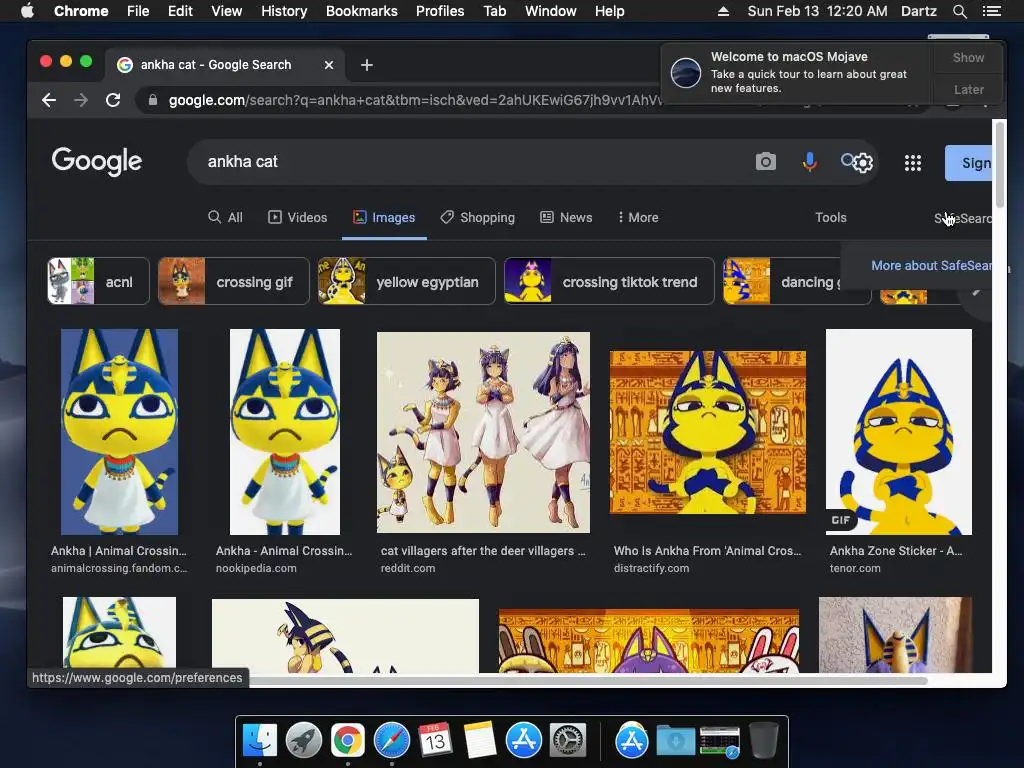Open More about SafeSearch link
This screenshot has height=768, width=1024.
coord(931,266)
